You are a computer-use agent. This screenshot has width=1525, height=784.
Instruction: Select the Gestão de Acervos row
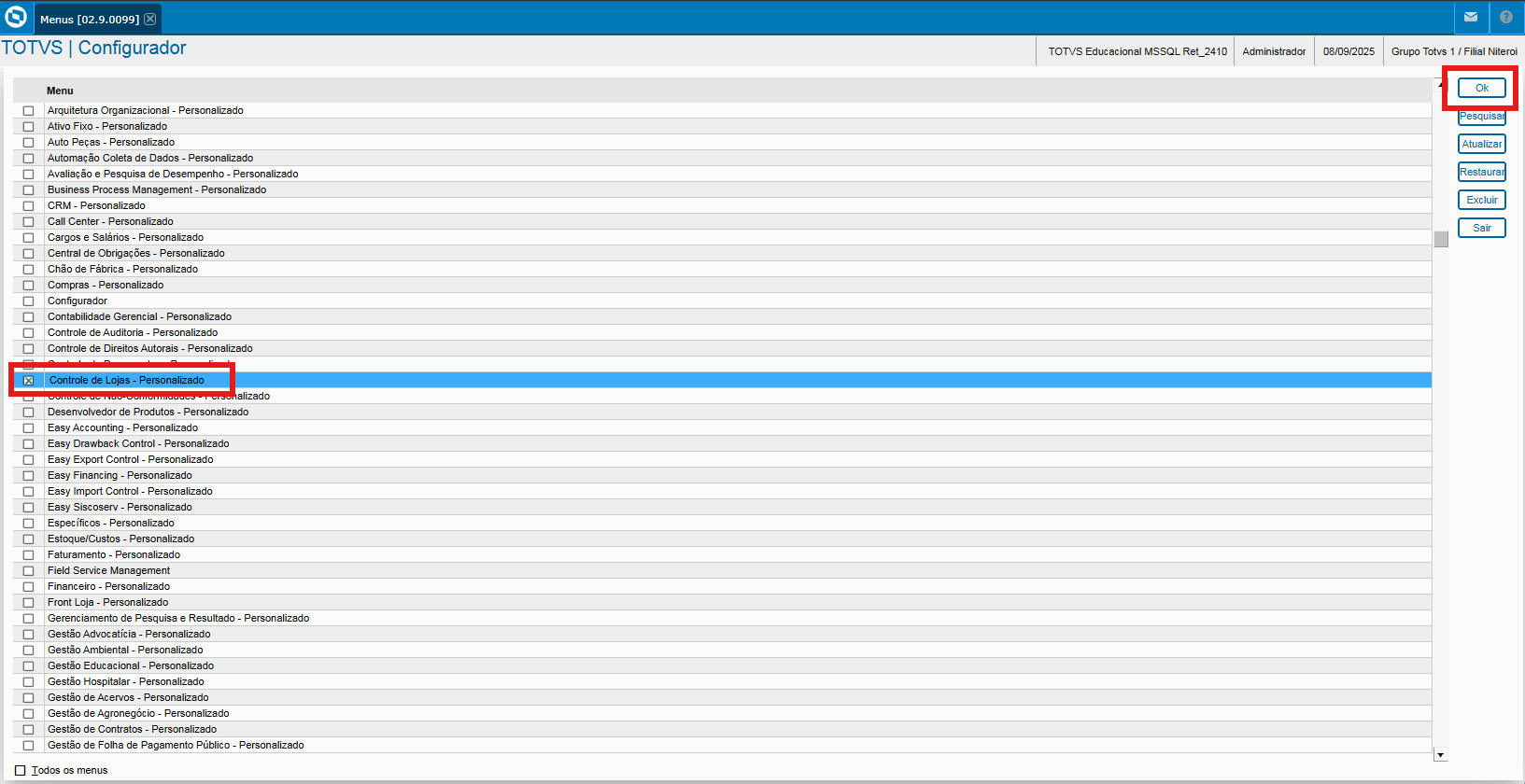(x=722, y=698)
